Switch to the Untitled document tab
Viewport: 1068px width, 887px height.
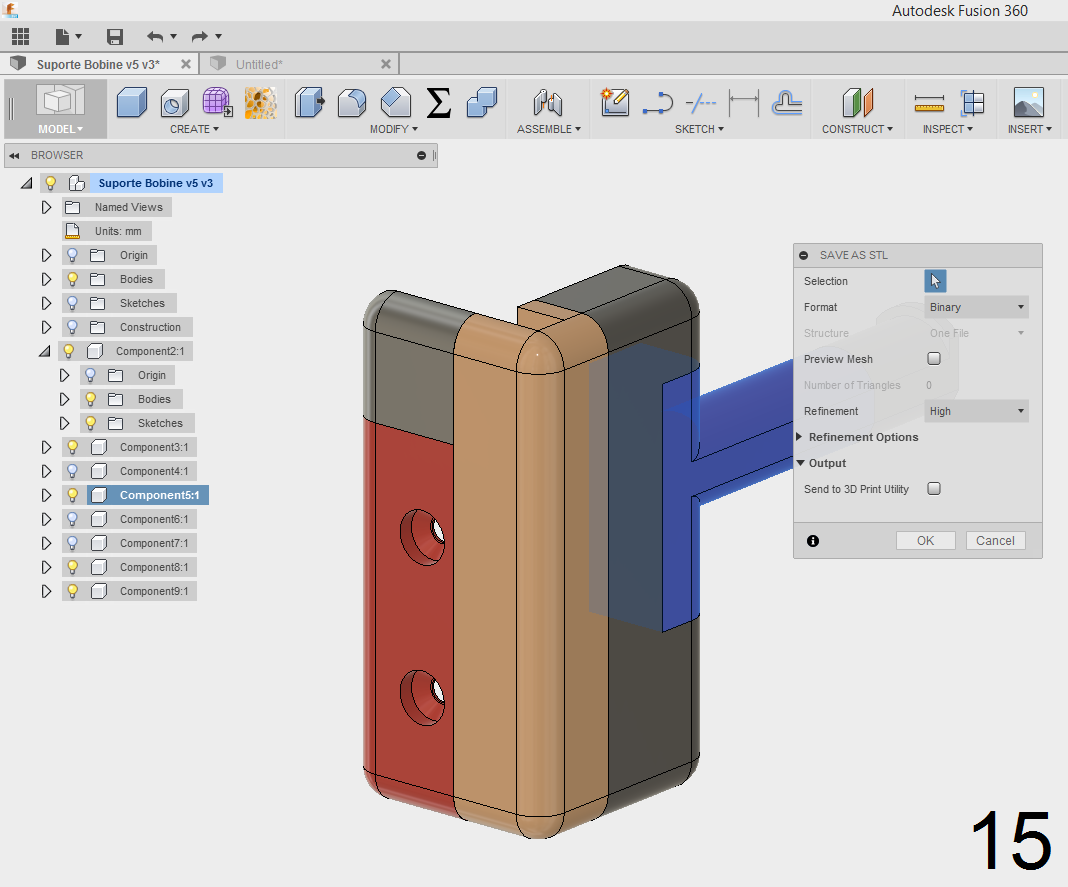pyautogui.click(x=290, y=62)
